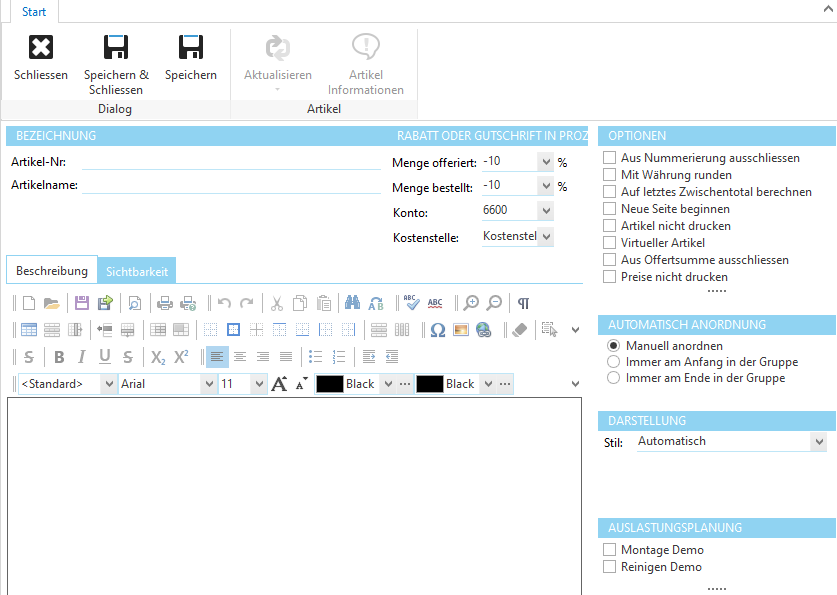Switch to the Sichtbarkeit tab
This screenshot has width=837, height=595.
(137, 271)
